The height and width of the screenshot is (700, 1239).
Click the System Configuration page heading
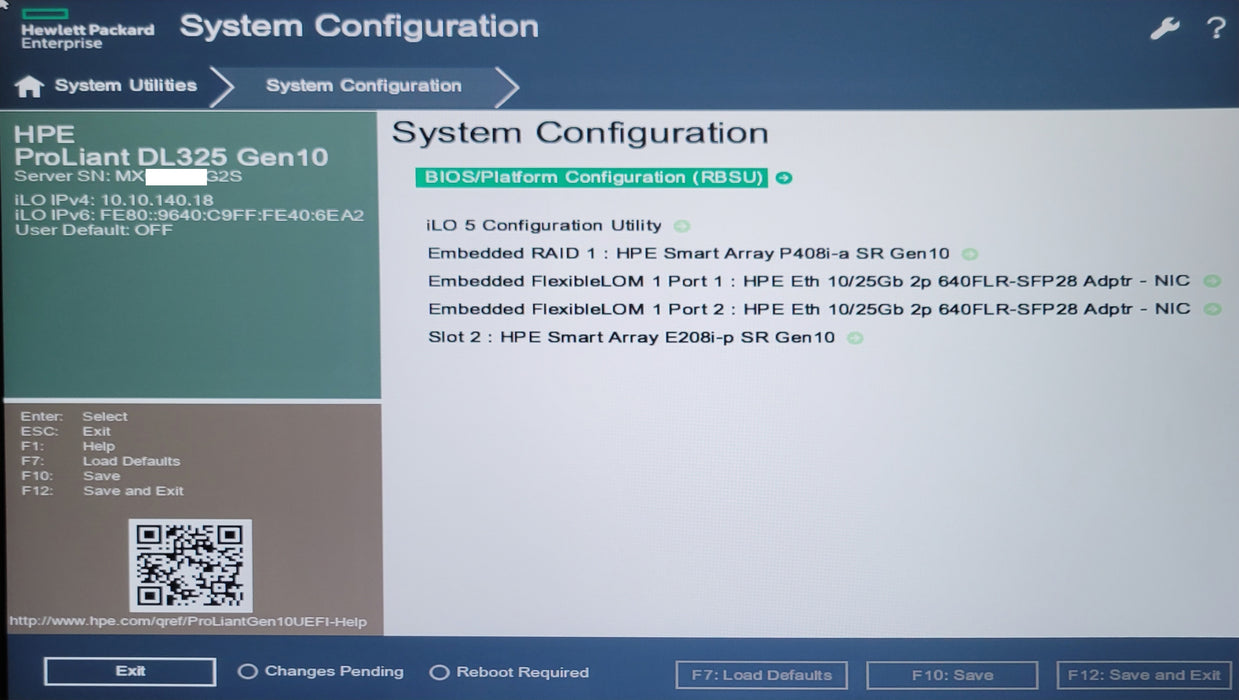[580, 133]
